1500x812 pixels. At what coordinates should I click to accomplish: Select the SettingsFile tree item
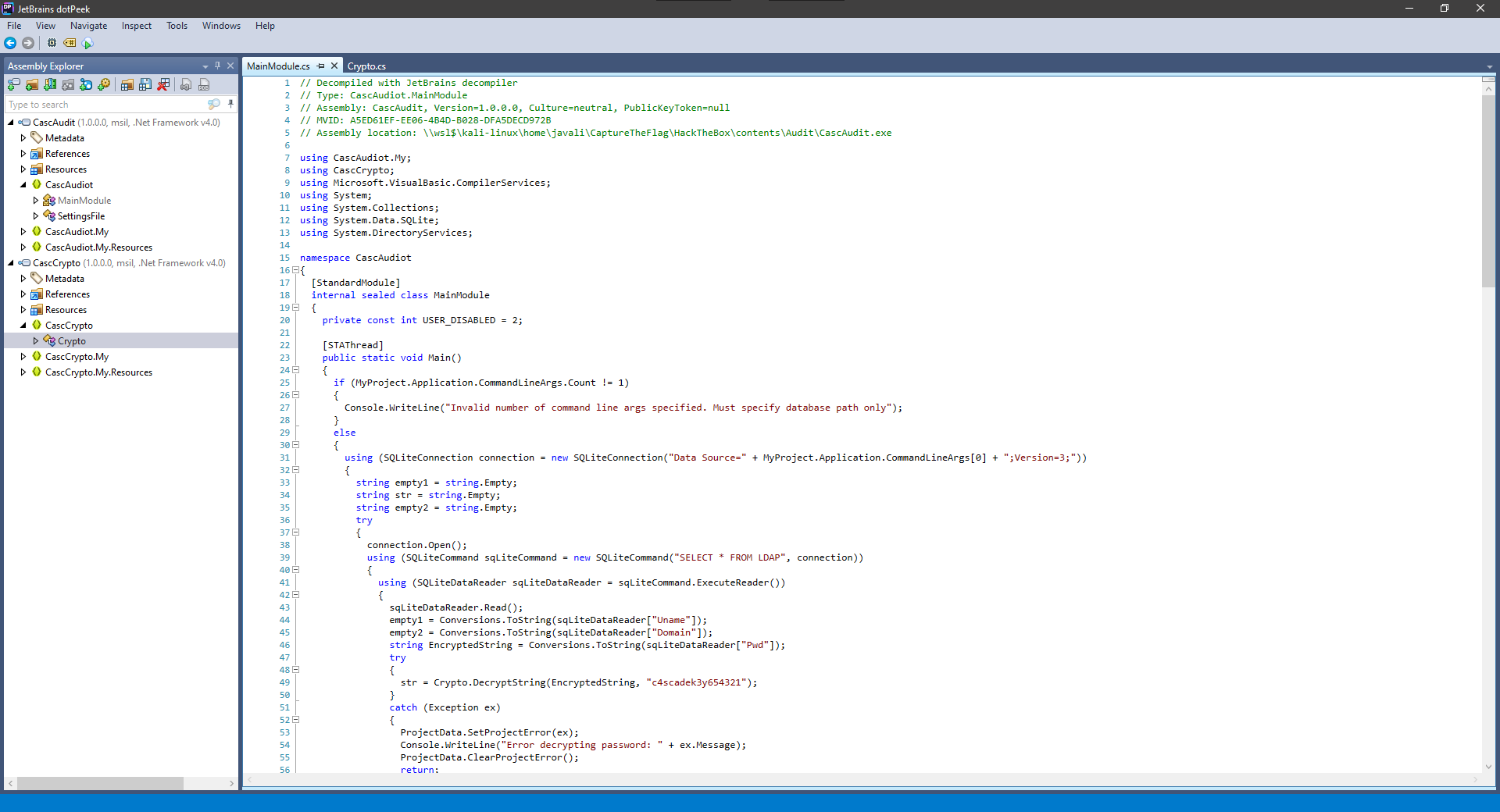(x=81, y=216)
